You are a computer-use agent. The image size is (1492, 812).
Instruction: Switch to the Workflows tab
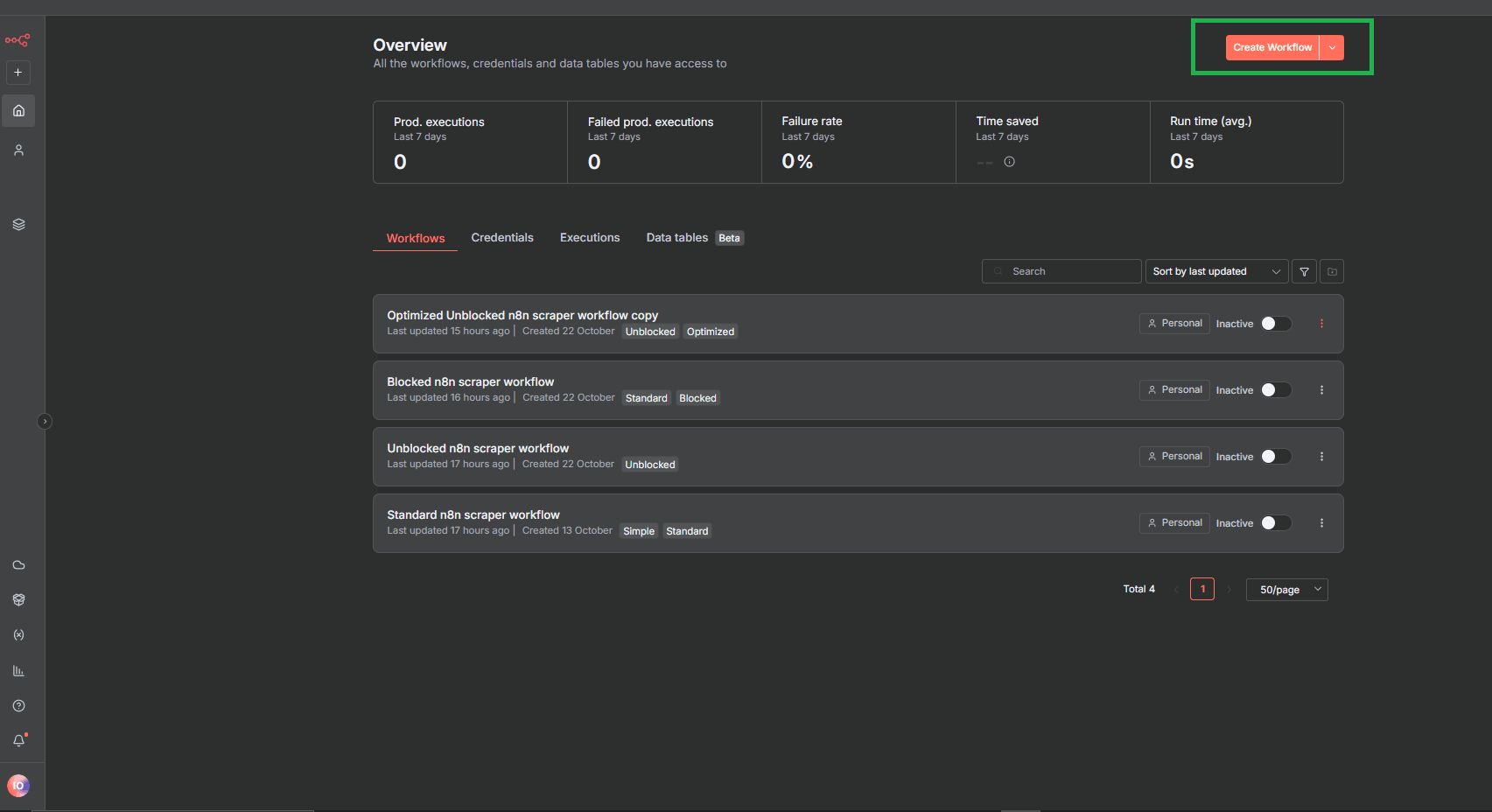pos(416,238)
